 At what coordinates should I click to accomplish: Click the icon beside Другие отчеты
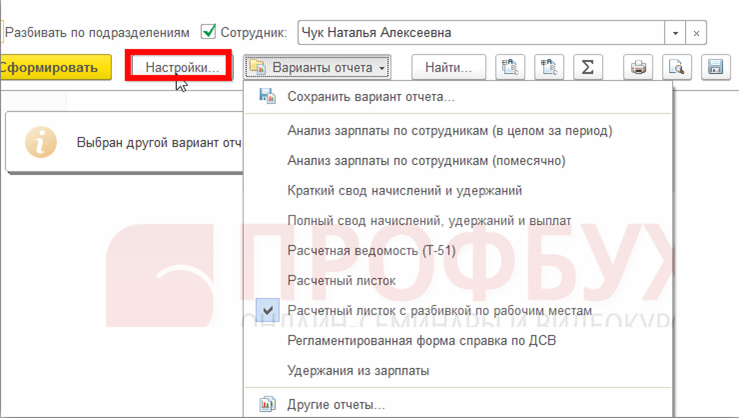click(267, 405)
